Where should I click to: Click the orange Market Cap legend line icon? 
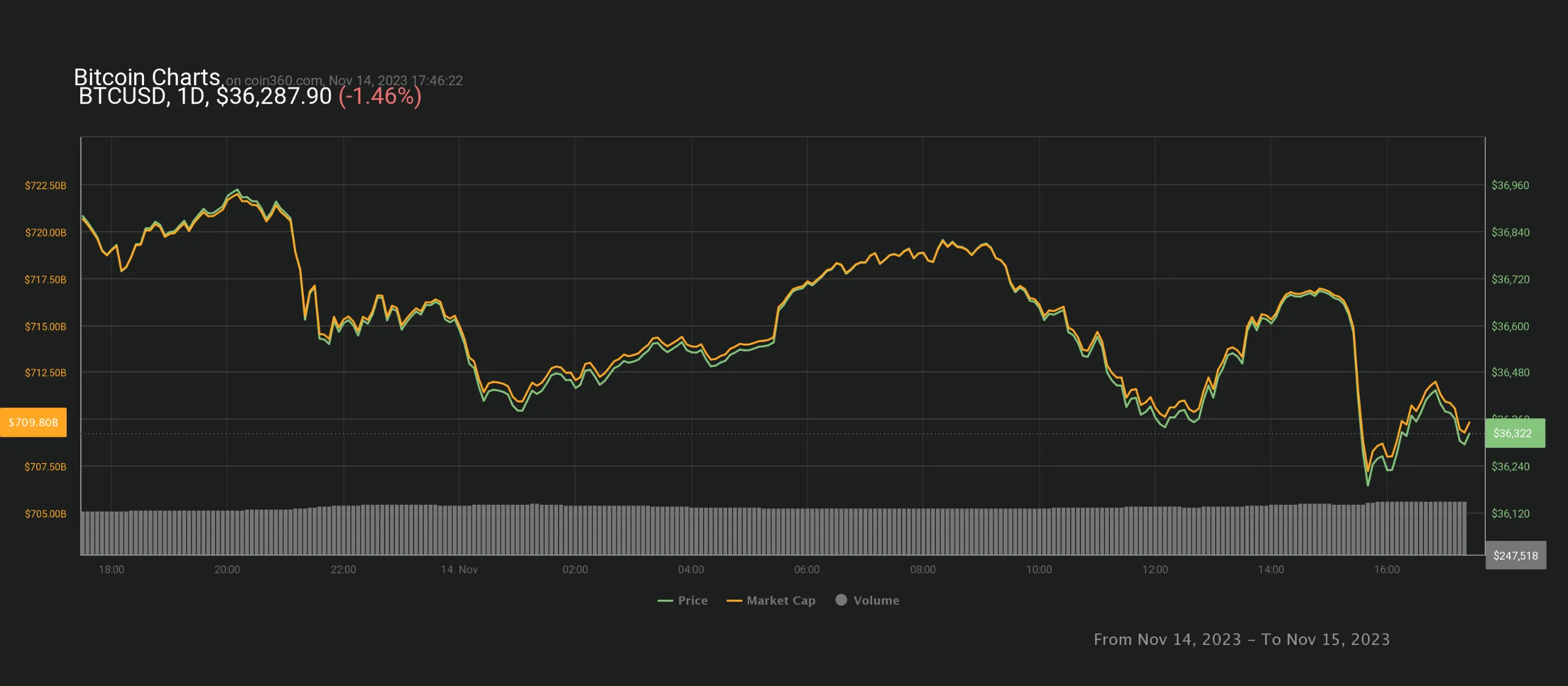coord(734,601)
